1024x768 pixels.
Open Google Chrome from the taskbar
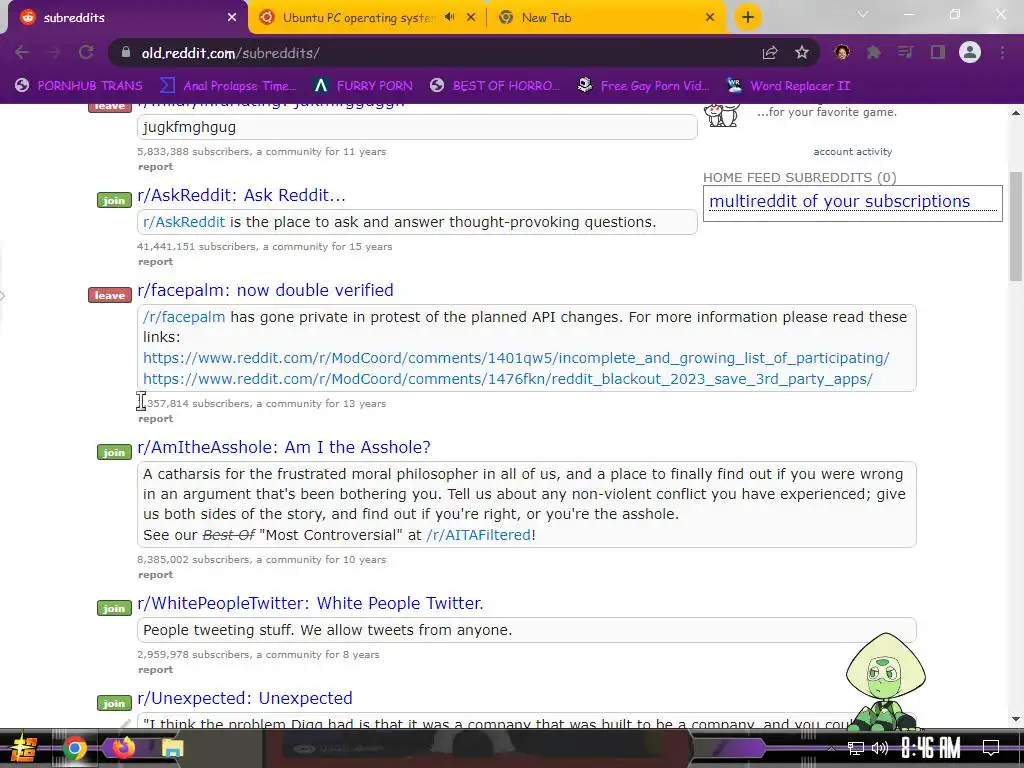pyautogui.click(x=74, y=748)
